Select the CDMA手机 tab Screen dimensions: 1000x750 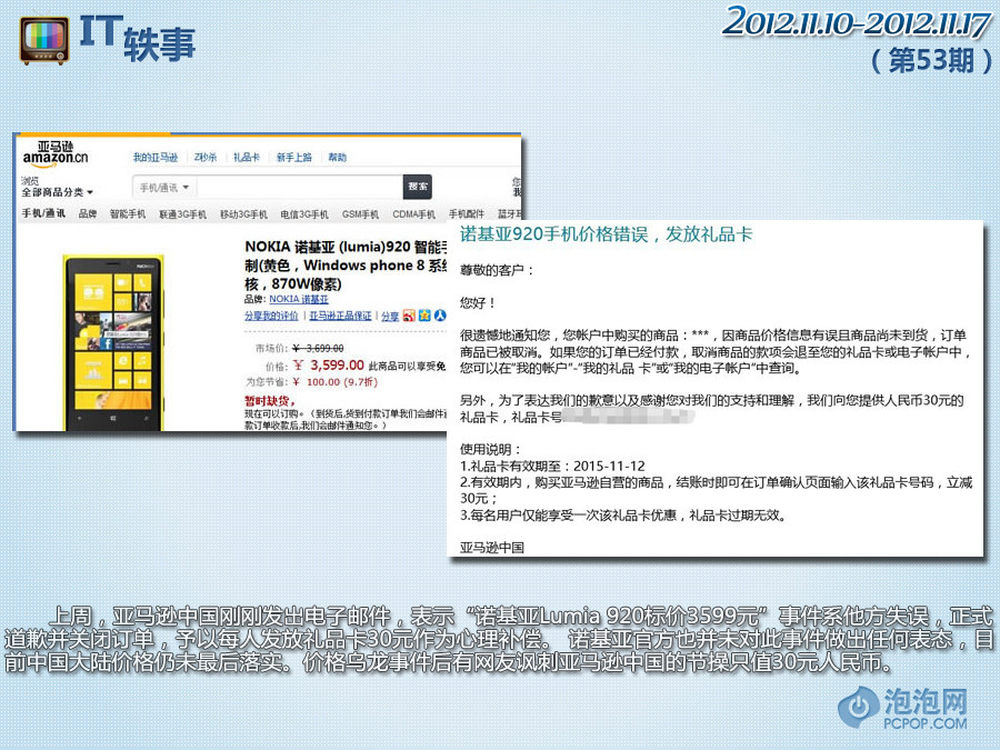(414, 214)
